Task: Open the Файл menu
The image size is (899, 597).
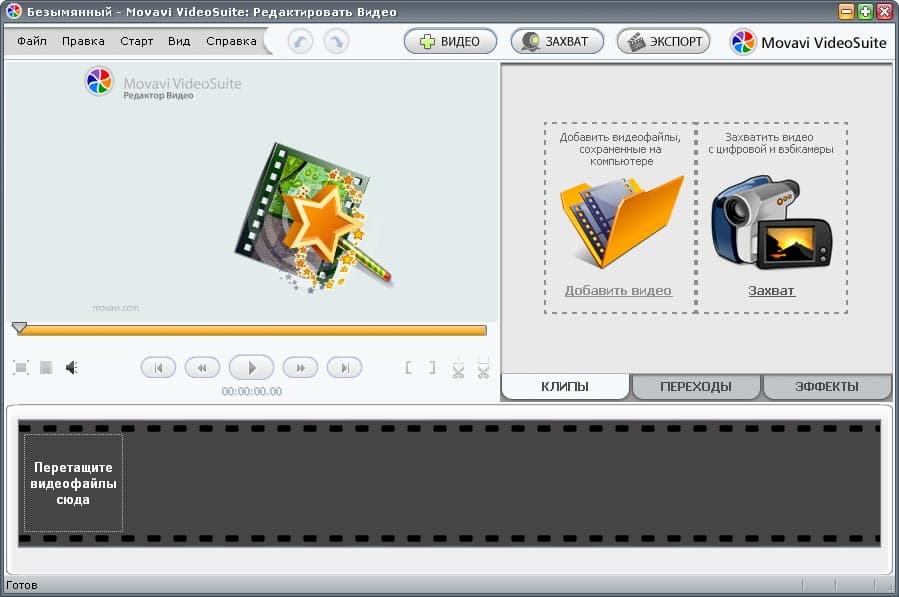Action: tap(32, 41)
